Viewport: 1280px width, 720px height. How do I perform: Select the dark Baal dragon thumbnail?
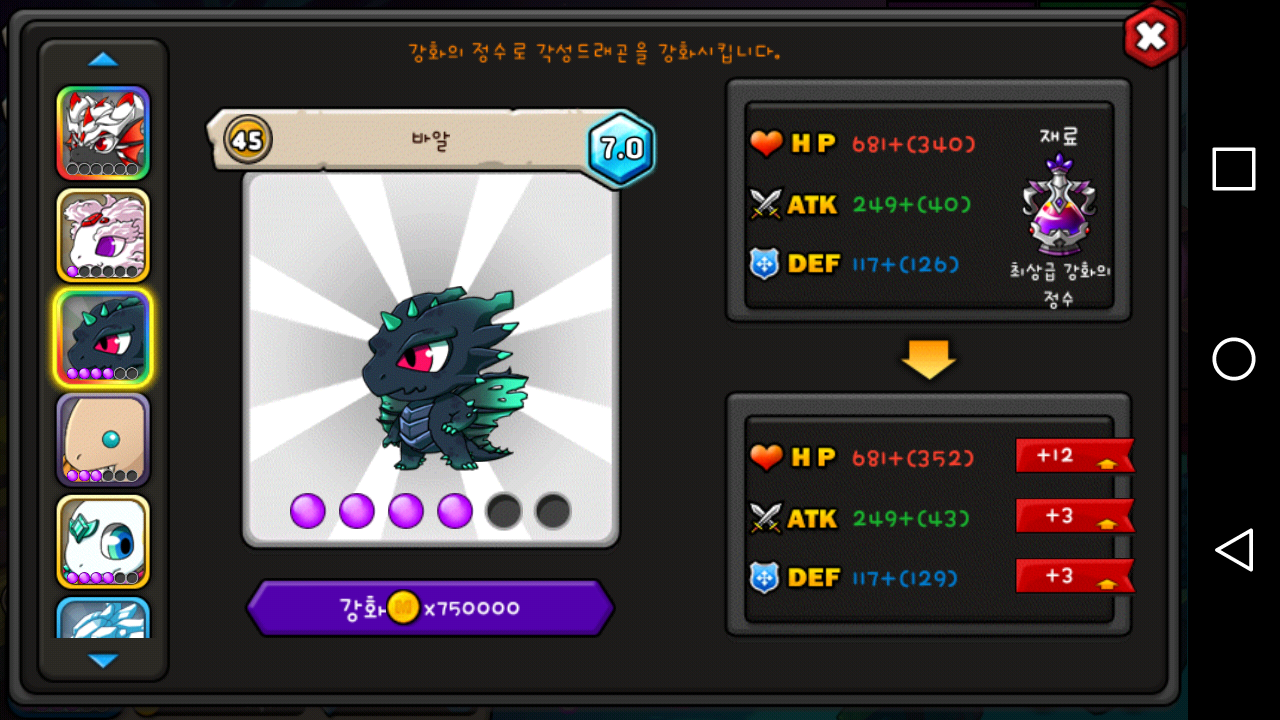click(x=103, y=338)
